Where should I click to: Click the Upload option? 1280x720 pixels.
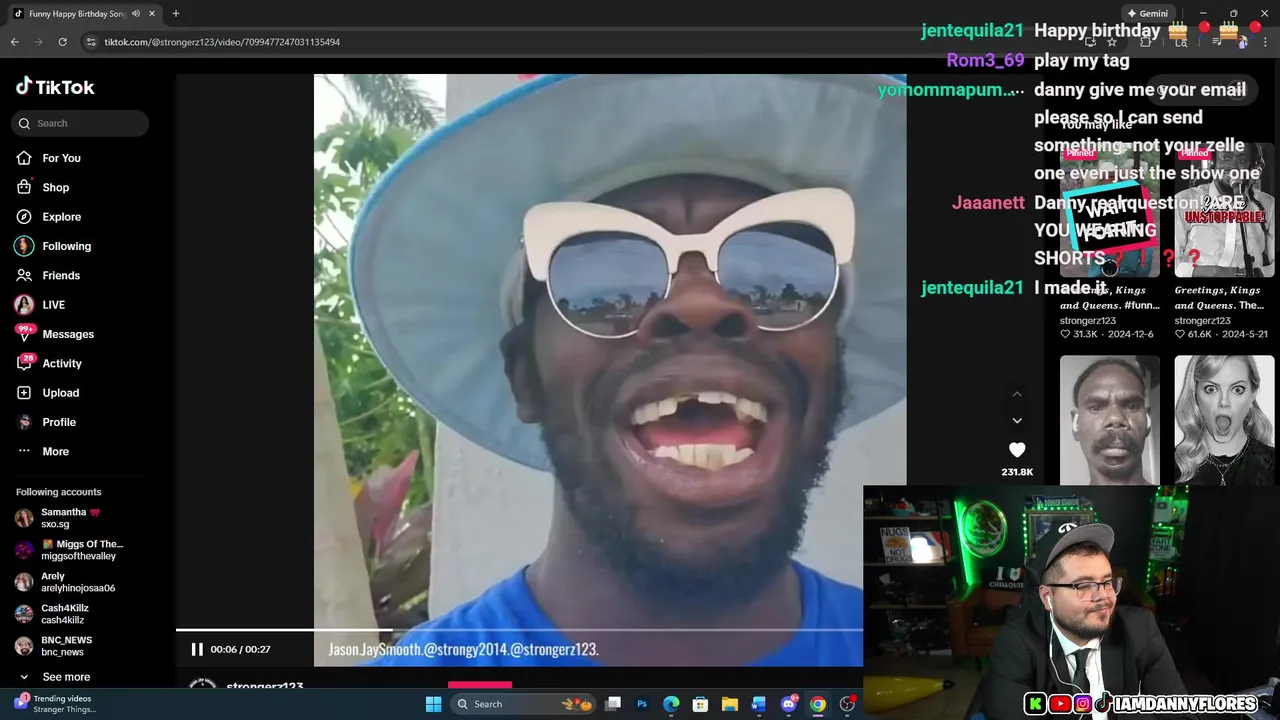pos(60,393)
